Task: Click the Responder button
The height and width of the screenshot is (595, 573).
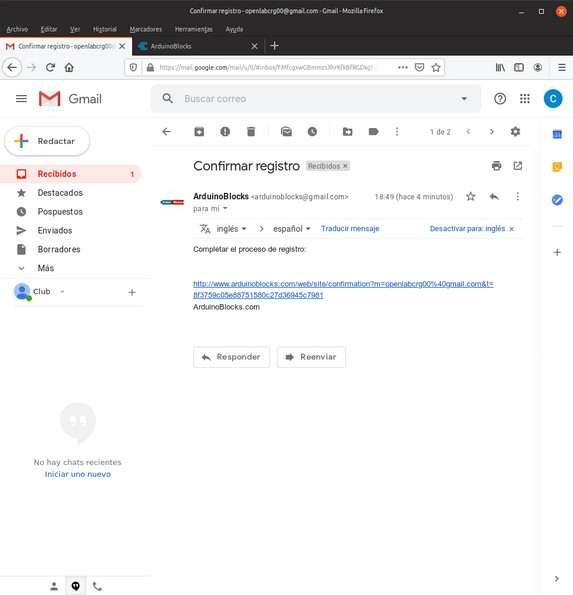Action: coord(231,357)
